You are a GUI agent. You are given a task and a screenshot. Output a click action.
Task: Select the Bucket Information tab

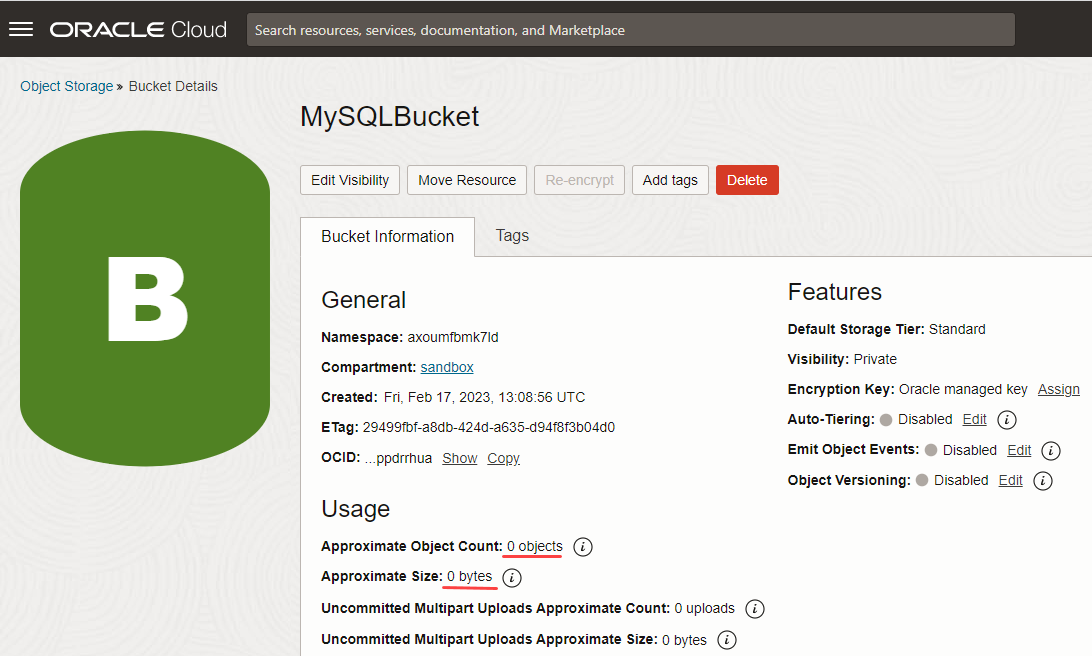[387, 236]
